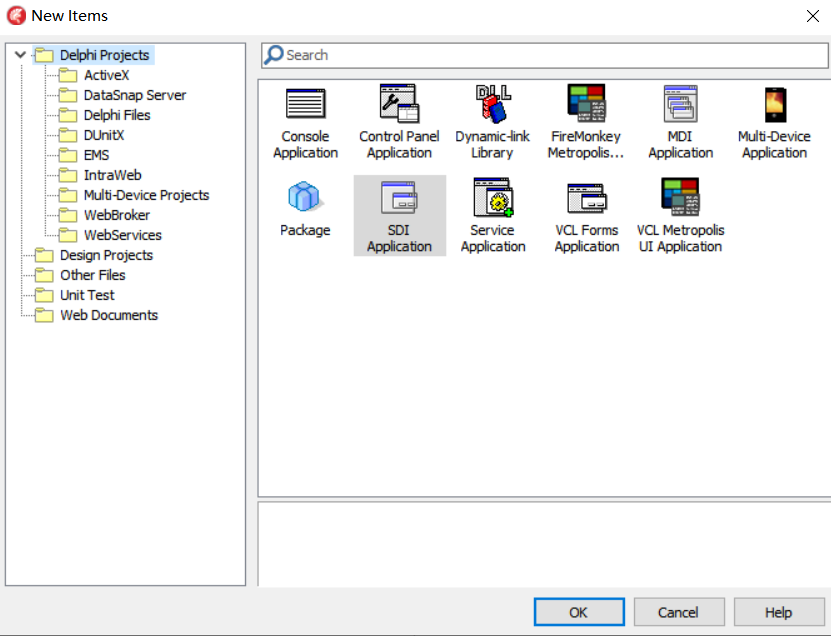The width and height of the screenshot is (831, 636).
Task: Click the New Items app logo
Action: click(16, 15)
